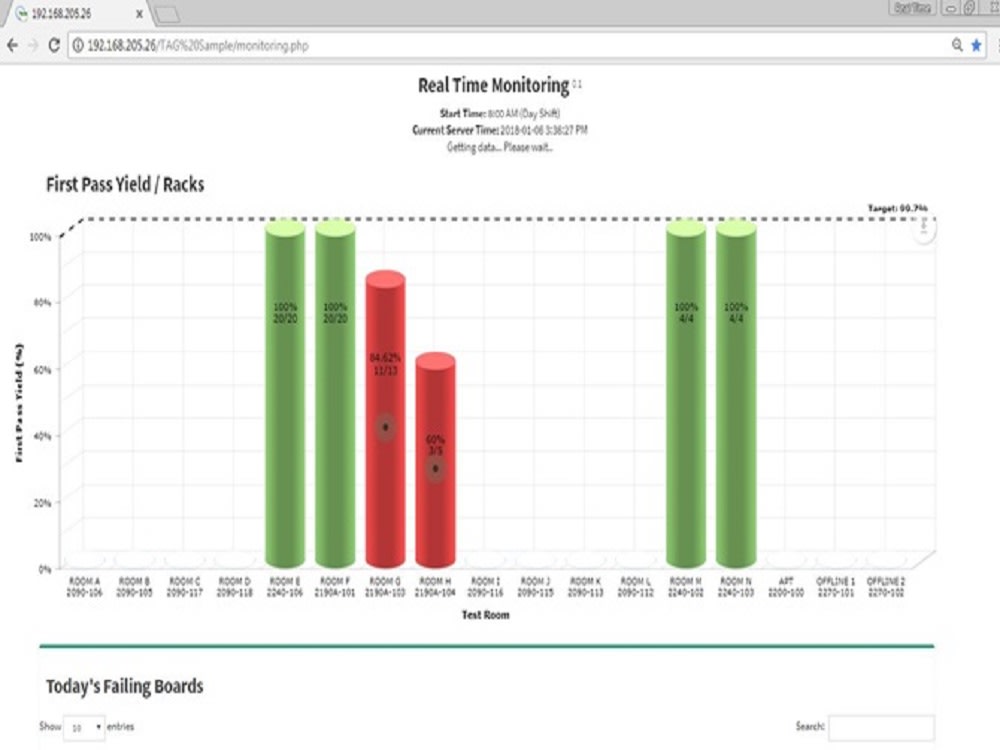Click the ROOM D axis label

235,587
